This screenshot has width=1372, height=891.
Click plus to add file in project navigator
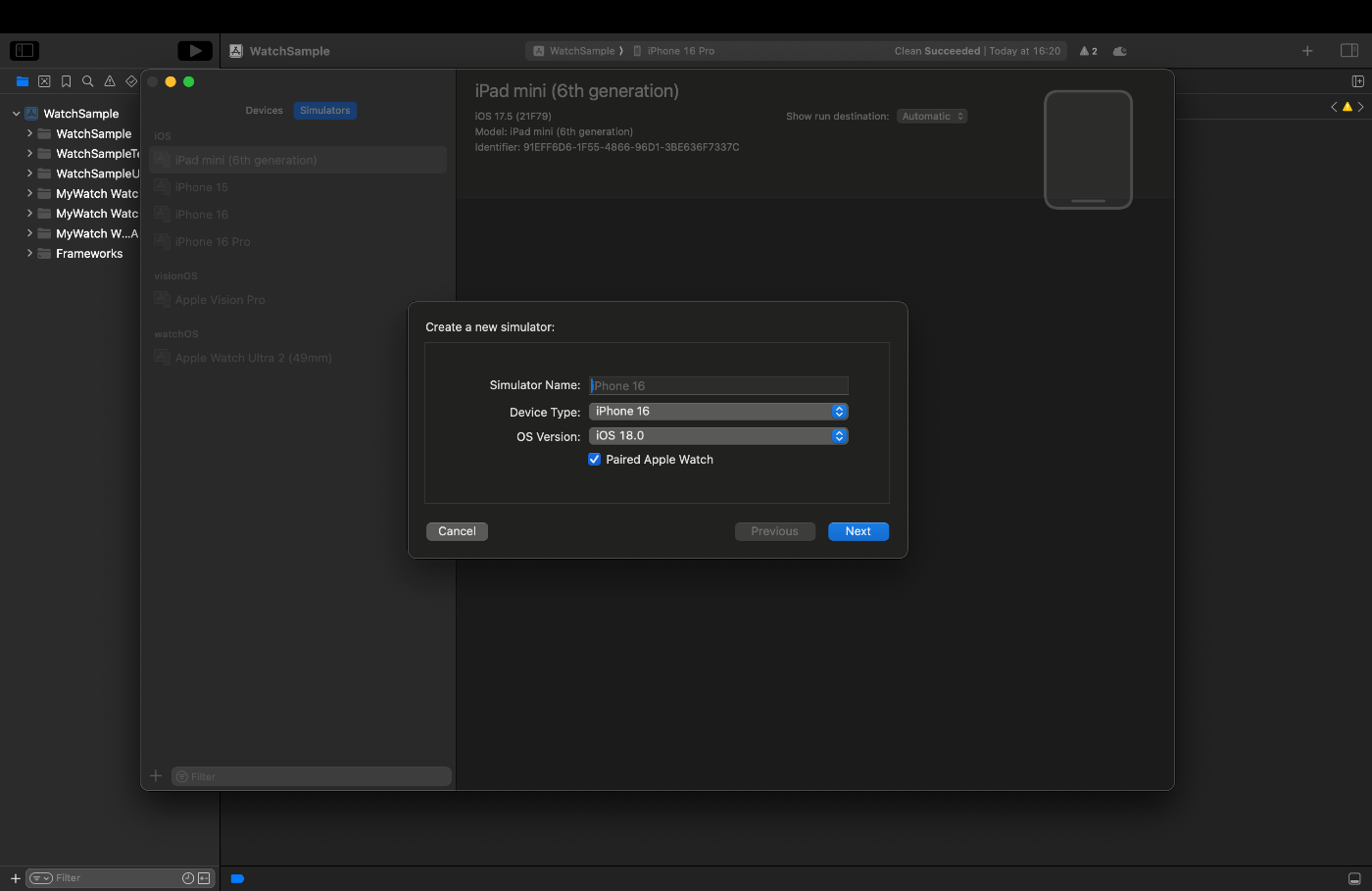pyautogui.click(x=15, y=878)
